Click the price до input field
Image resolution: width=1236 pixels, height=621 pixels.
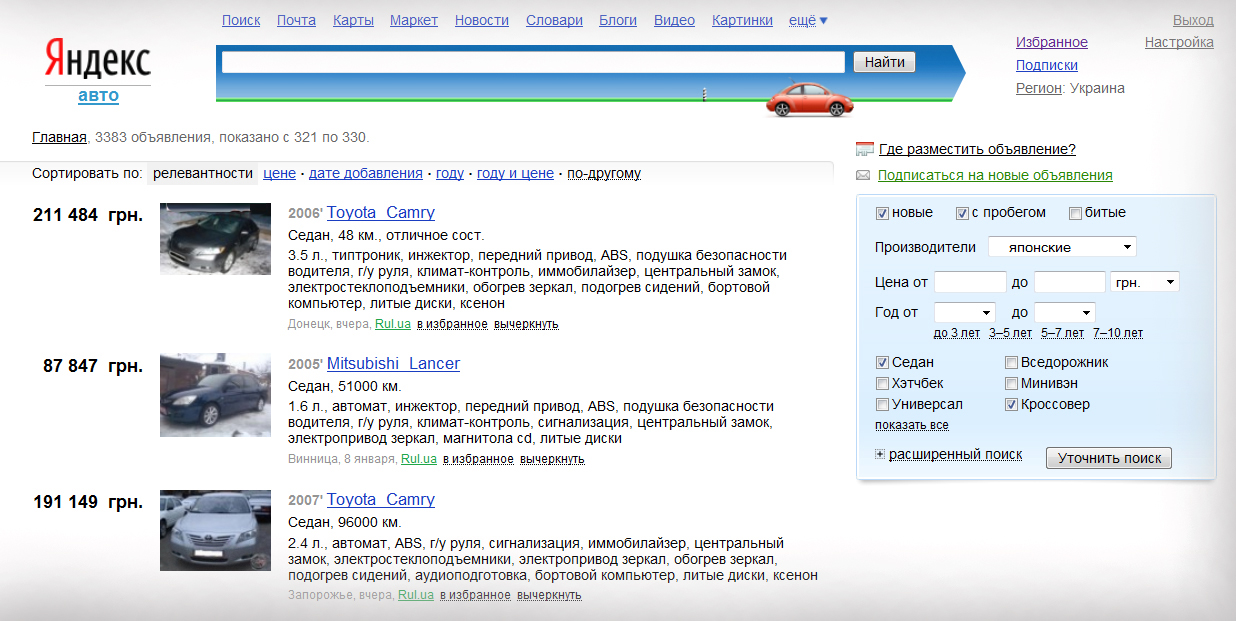click(1070, 283)
